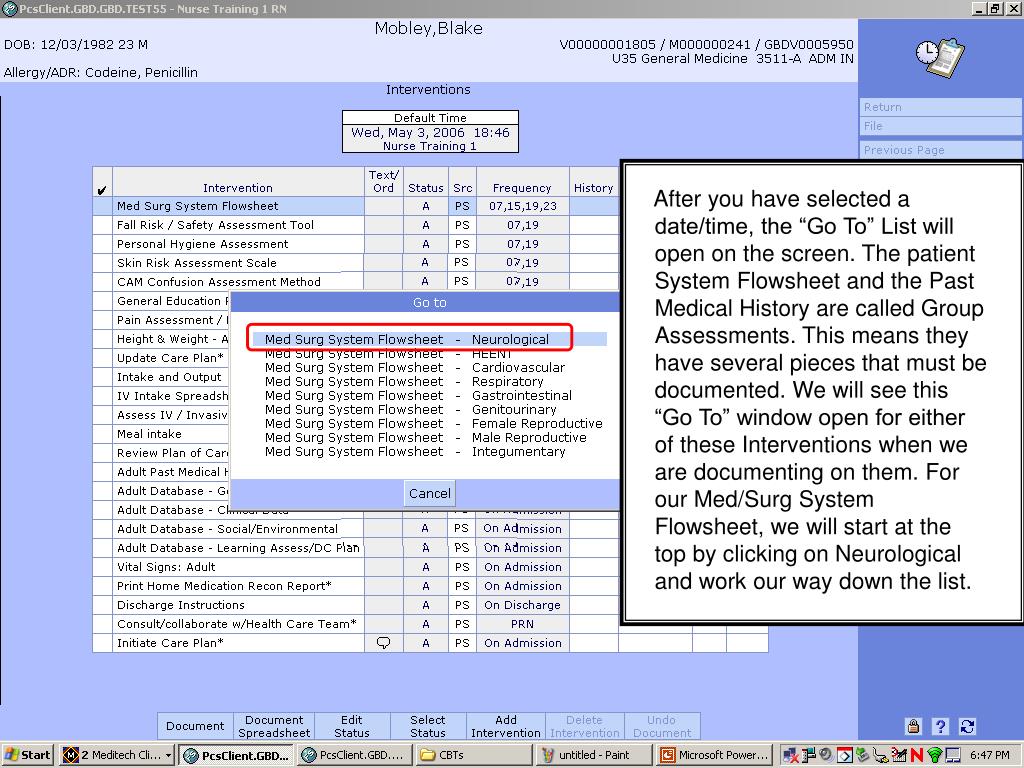
Task: Click the network computers tray icon
Action: (808, 755)
